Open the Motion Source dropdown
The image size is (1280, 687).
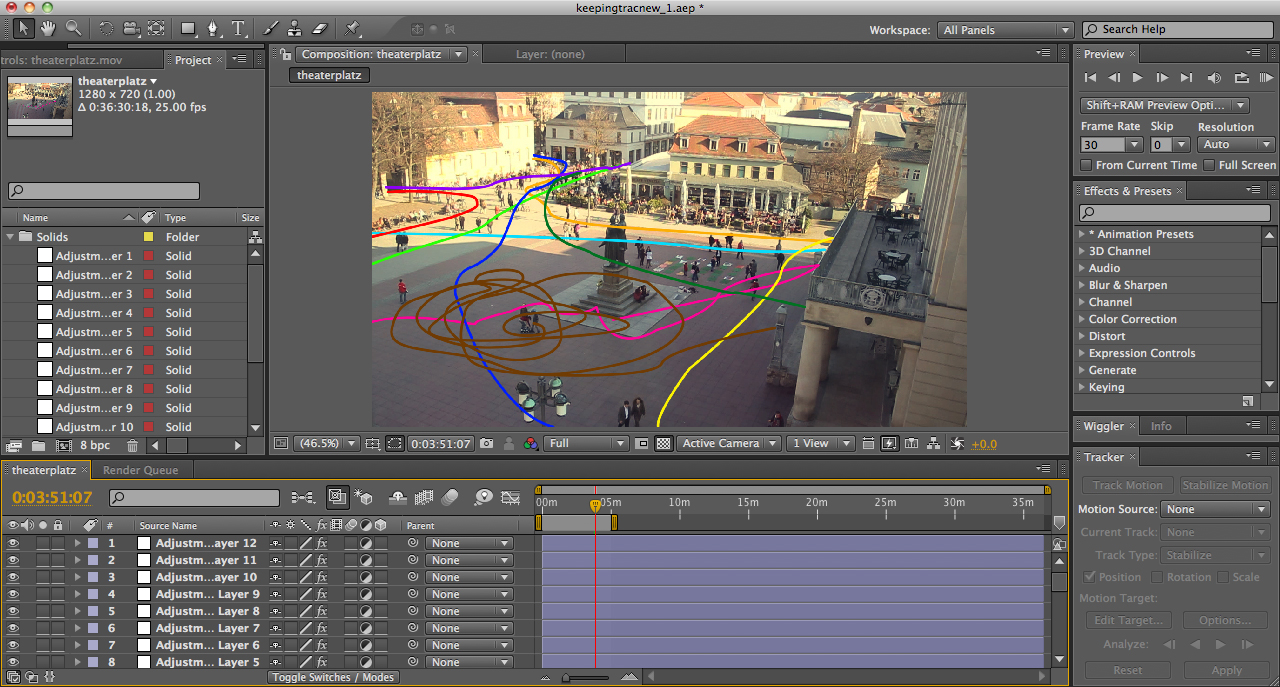pos(1214,509)
